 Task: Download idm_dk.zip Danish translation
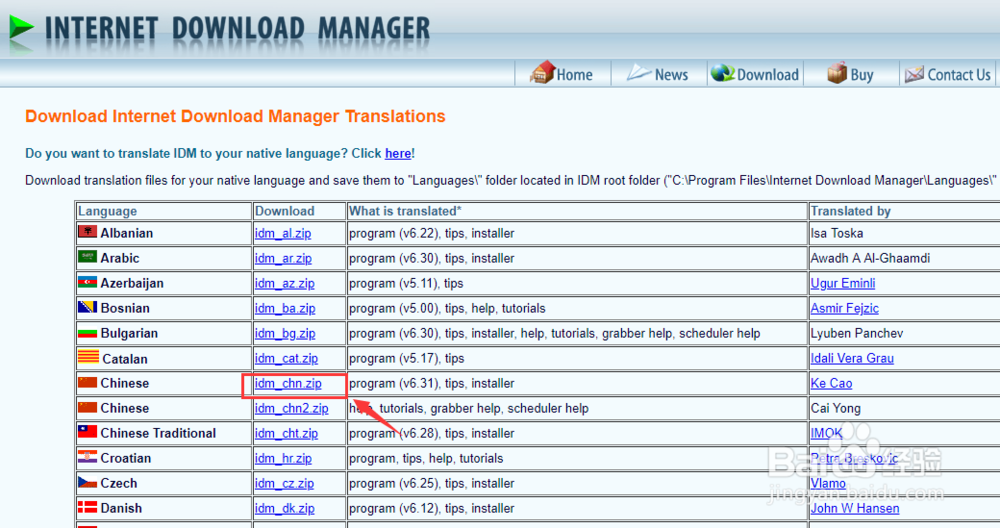(x=284, y=508)
